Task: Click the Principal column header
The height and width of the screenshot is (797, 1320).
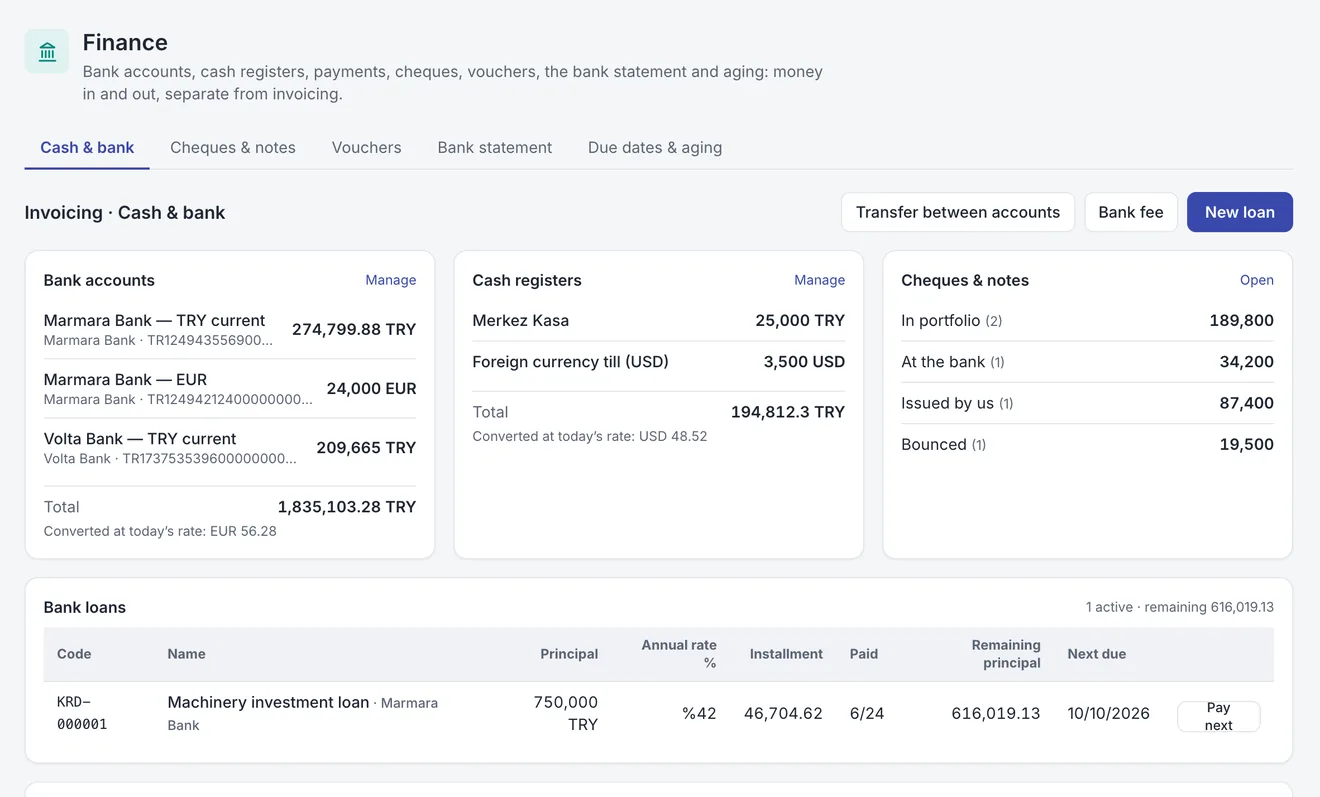Action: coord(569,654)
